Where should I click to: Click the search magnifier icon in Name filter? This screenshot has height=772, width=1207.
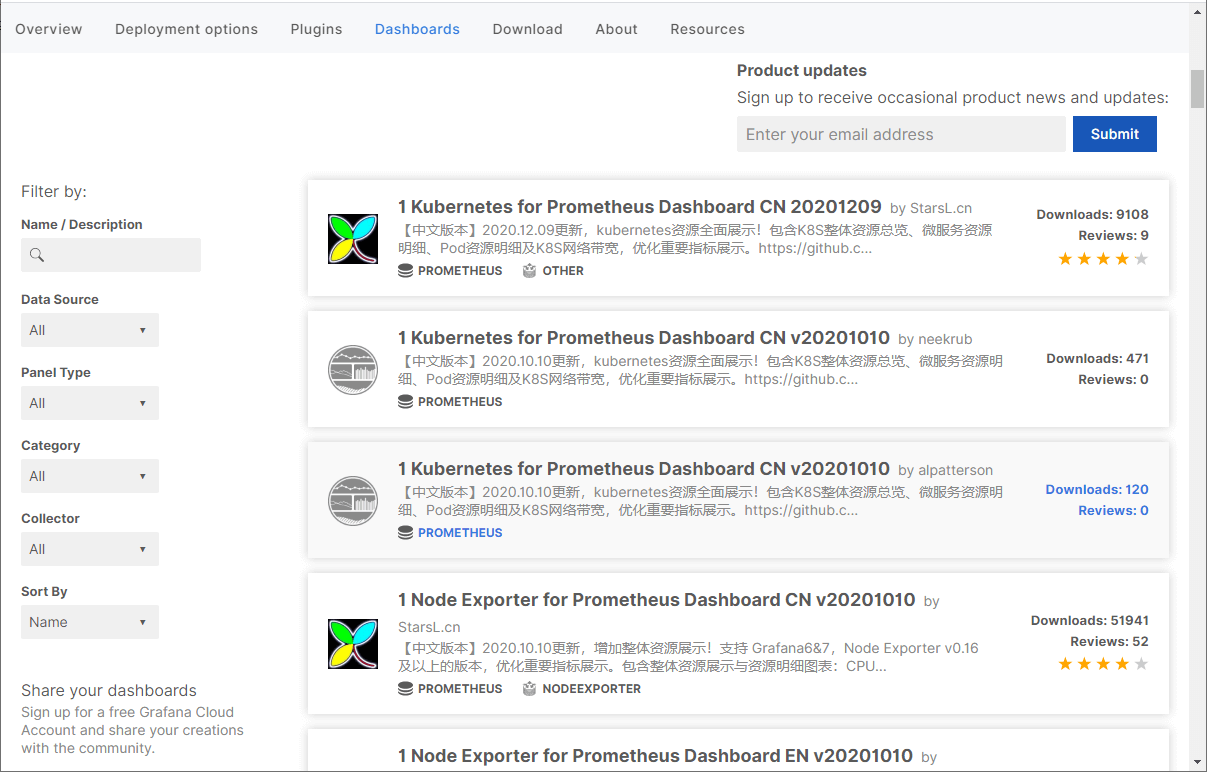37,255
